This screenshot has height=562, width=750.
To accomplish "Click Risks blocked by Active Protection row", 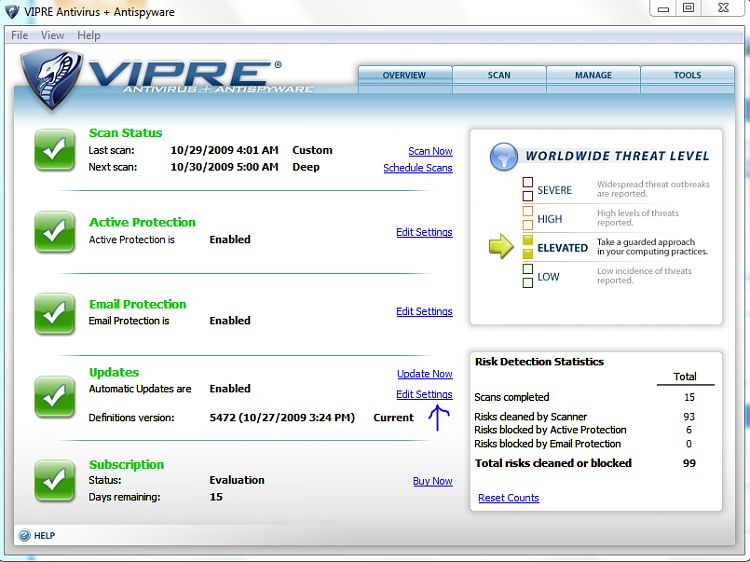I will tap(585, 430).
